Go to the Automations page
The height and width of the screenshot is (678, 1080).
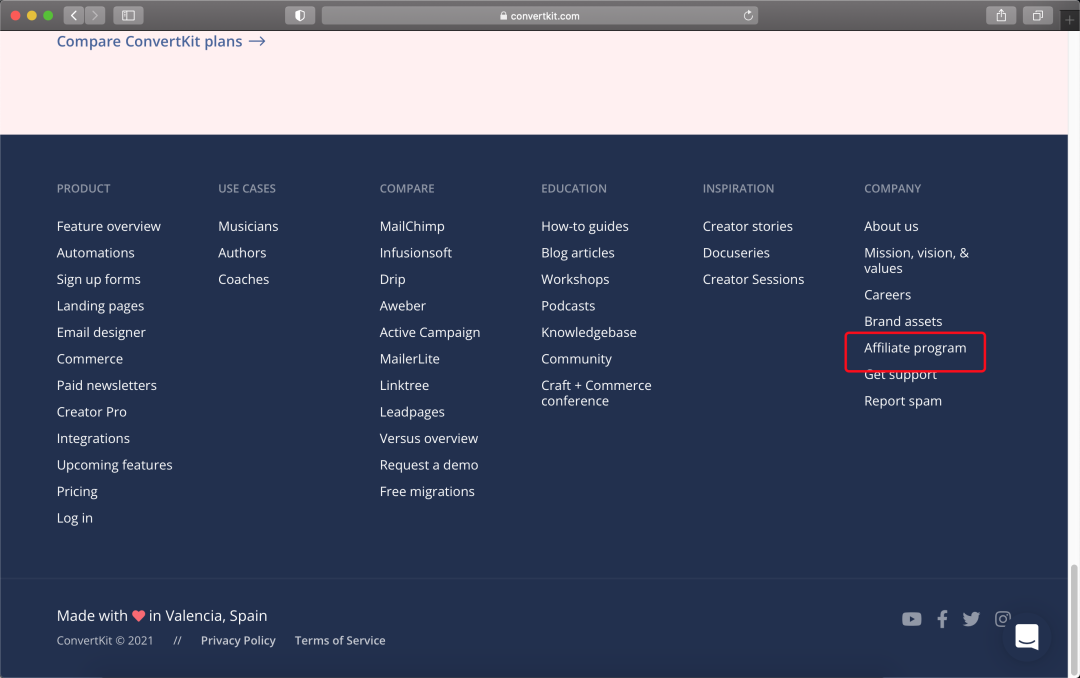click(x=96, y=253)
